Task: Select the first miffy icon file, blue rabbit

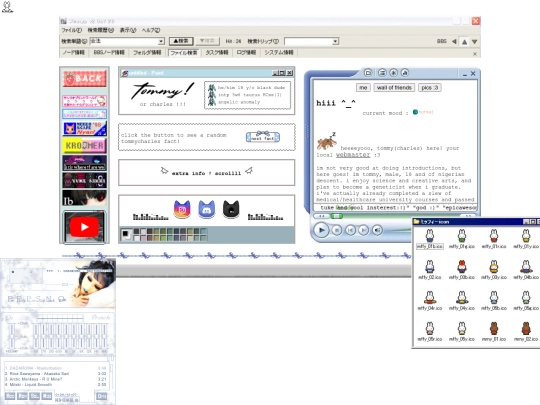Action: [x=430, y=239]
